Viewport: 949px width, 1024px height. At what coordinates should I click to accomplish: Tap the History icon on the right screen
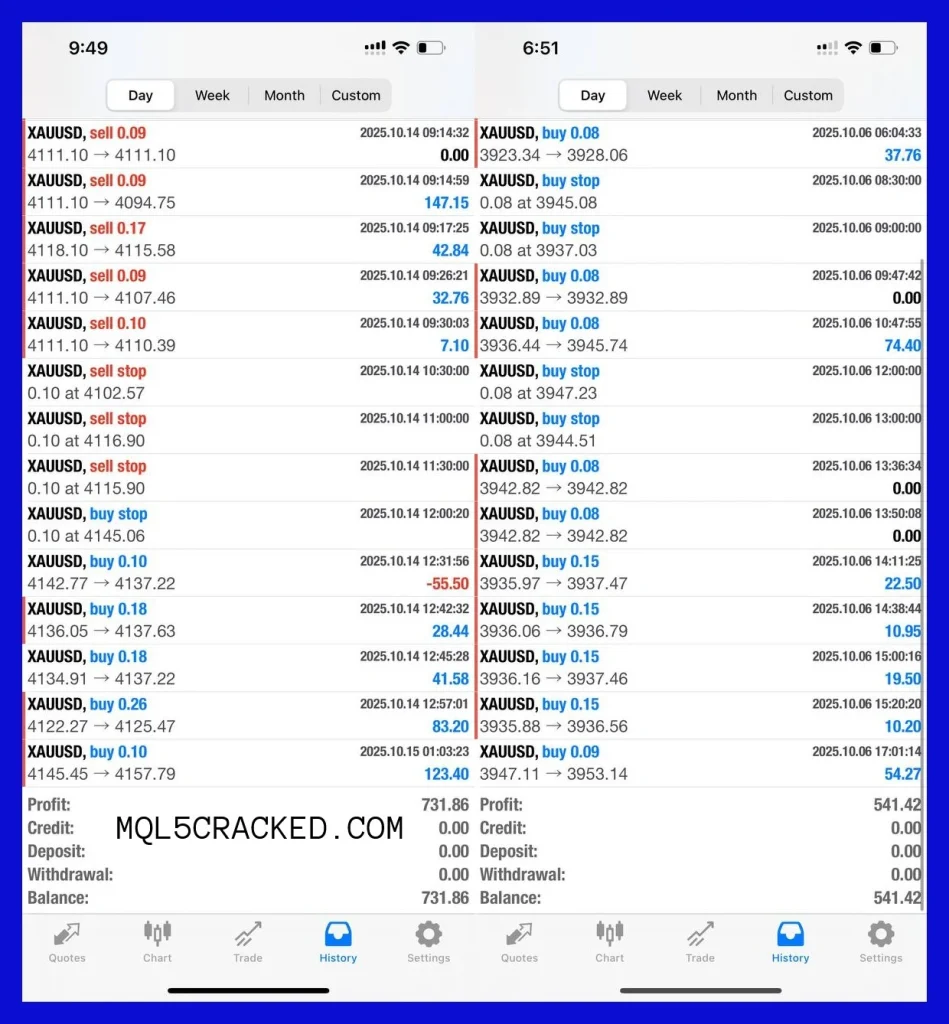(x=789, y=943)
